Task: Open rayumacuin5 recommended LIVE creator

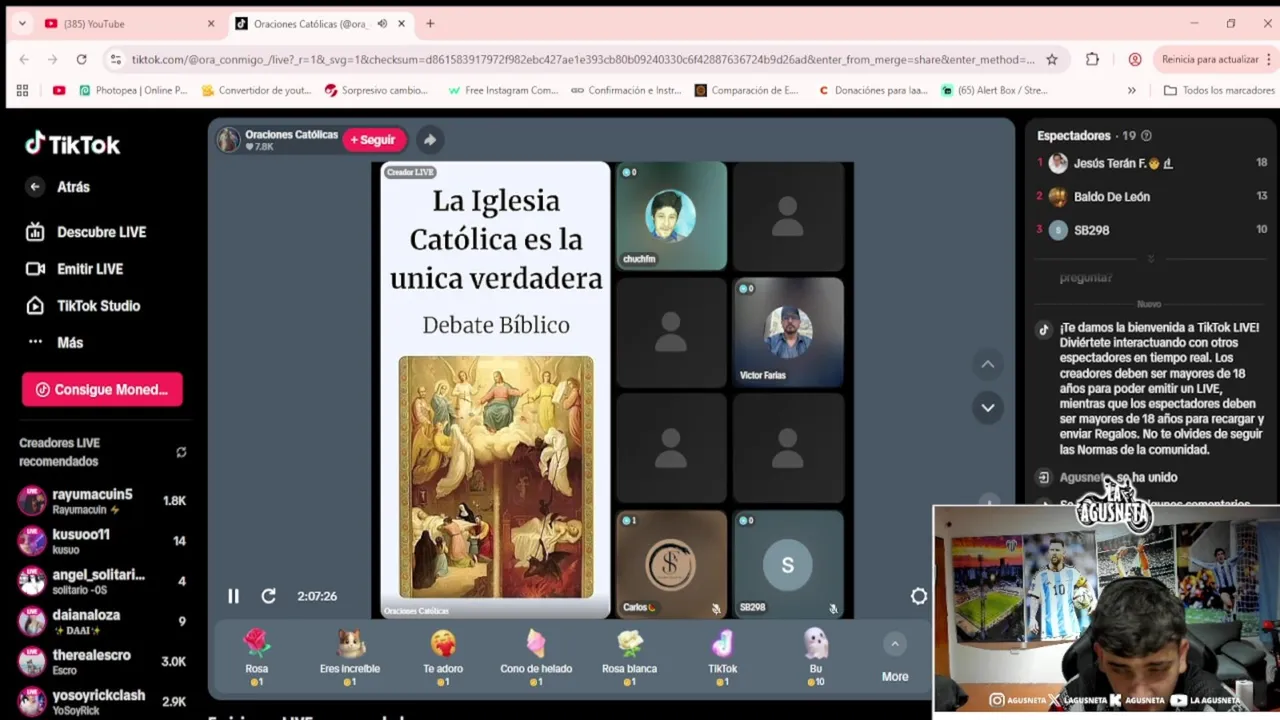Action: coord(102,501)
